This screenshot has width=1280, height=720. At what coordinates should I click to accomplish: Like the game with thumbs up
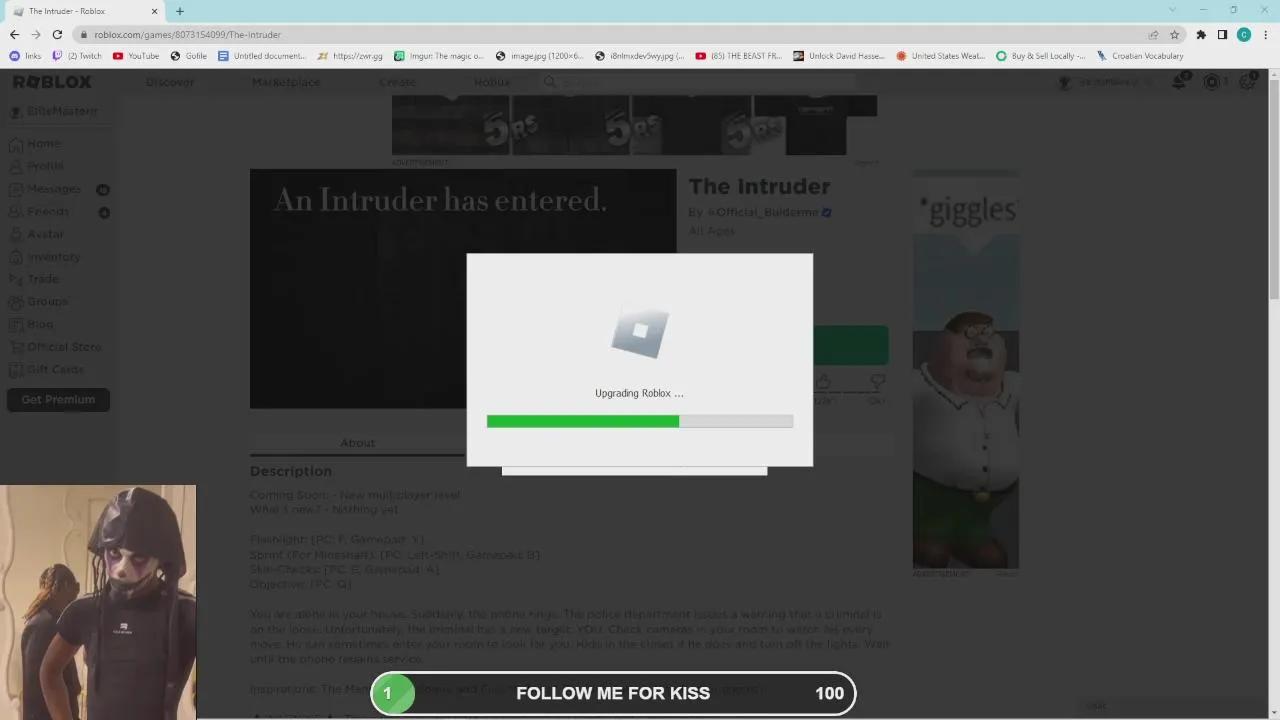tap(823, 383)
